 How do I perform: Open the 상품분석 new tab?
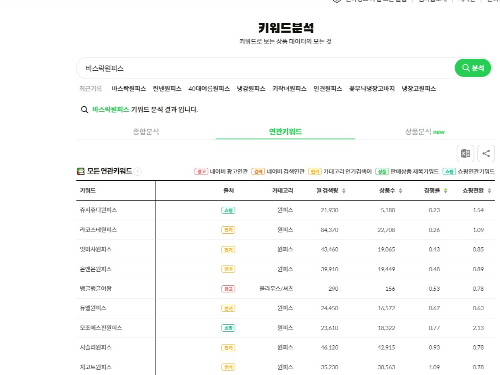pos(425,132)
